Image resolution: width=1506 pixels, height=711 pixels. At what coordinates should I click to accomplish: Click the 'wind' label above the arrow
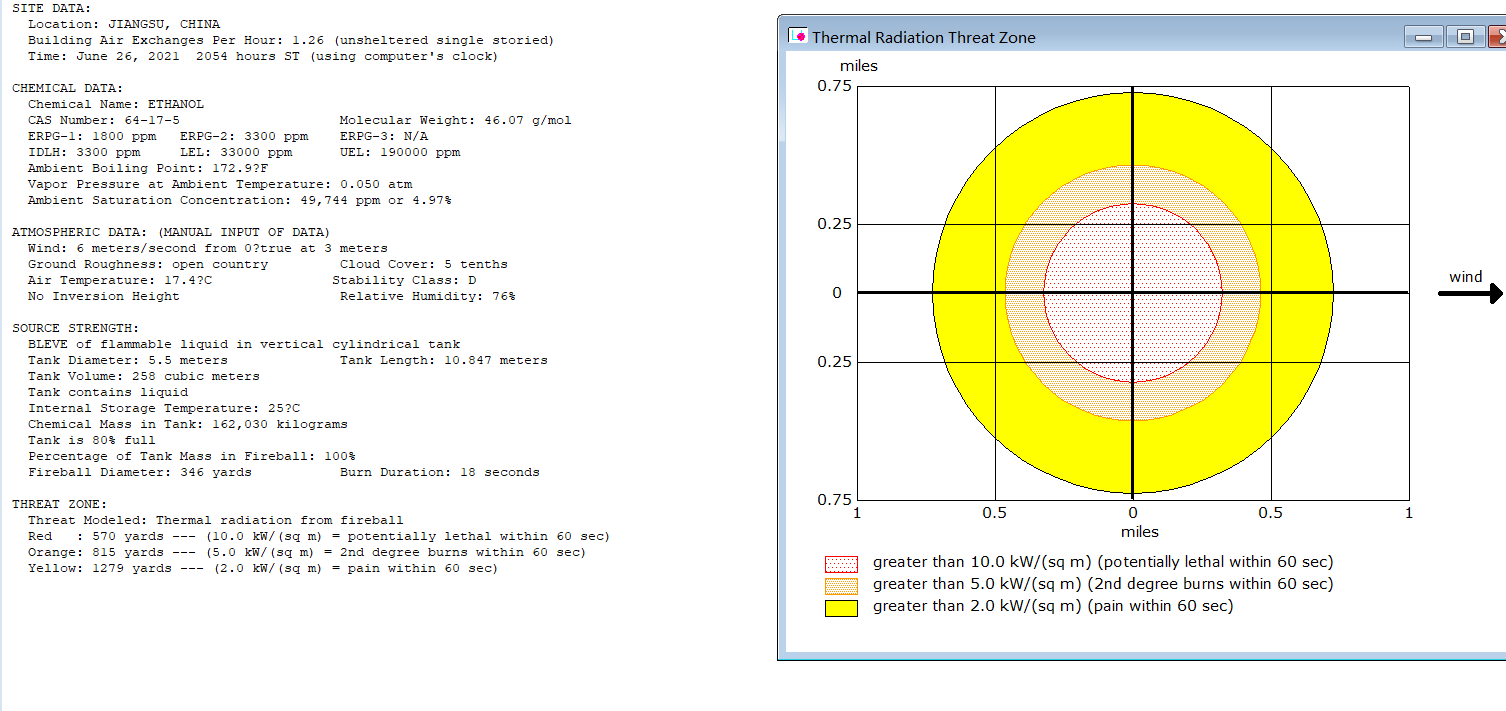[x=1466, y=276]
